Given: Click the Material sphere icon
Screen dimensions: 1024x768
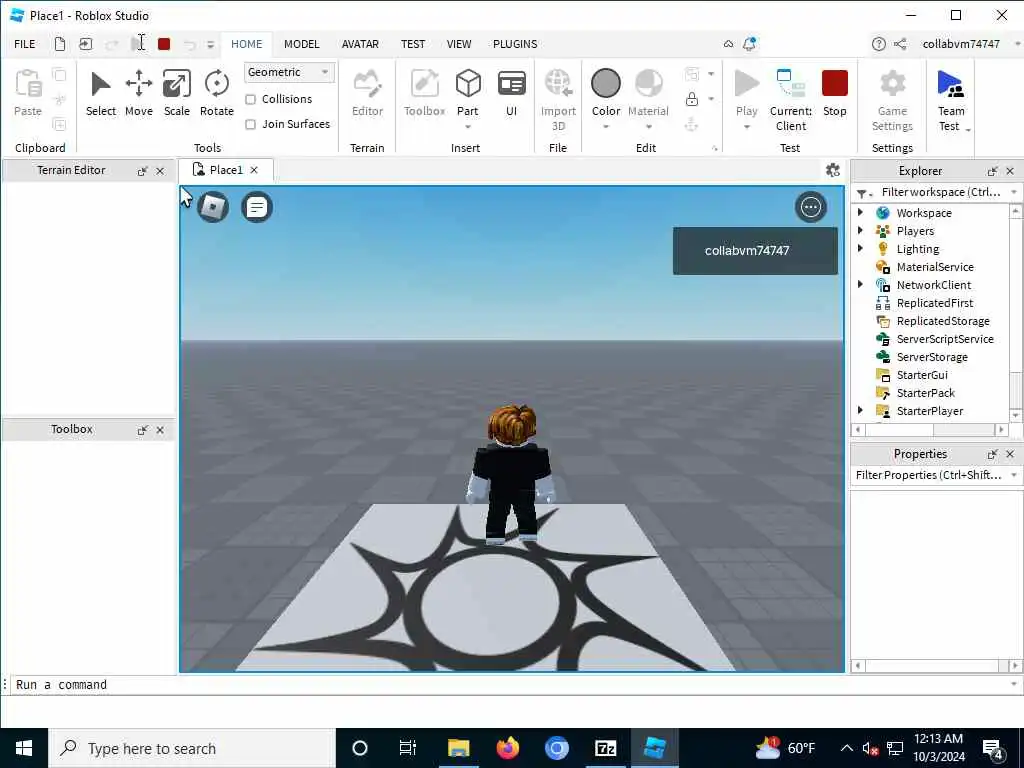Looking at the screenshot, I should [x=648, y=84].
